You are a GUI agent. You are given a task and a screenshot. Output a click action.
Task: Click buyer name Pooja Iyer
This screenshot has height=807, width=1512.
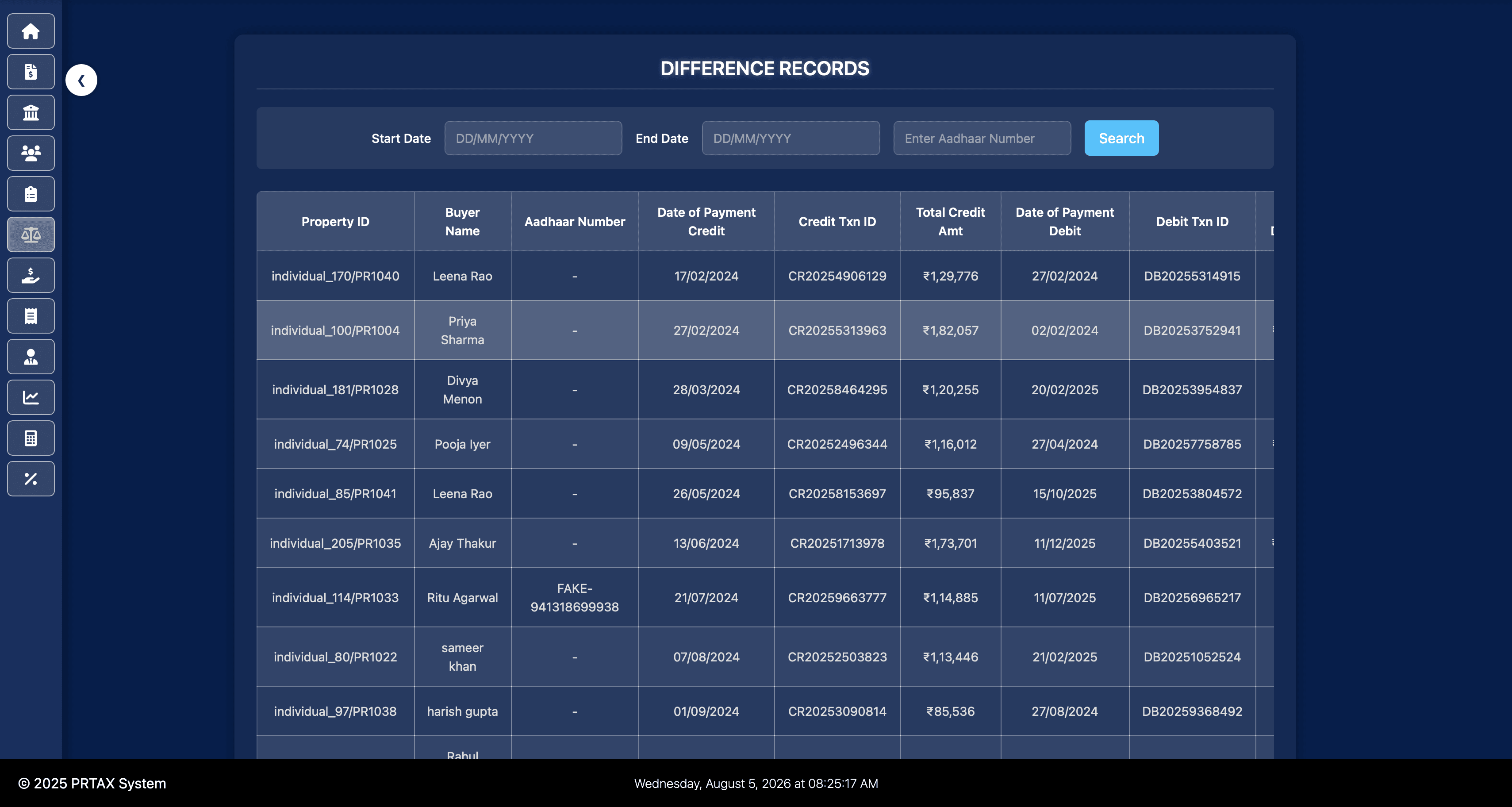coord(463,444)
